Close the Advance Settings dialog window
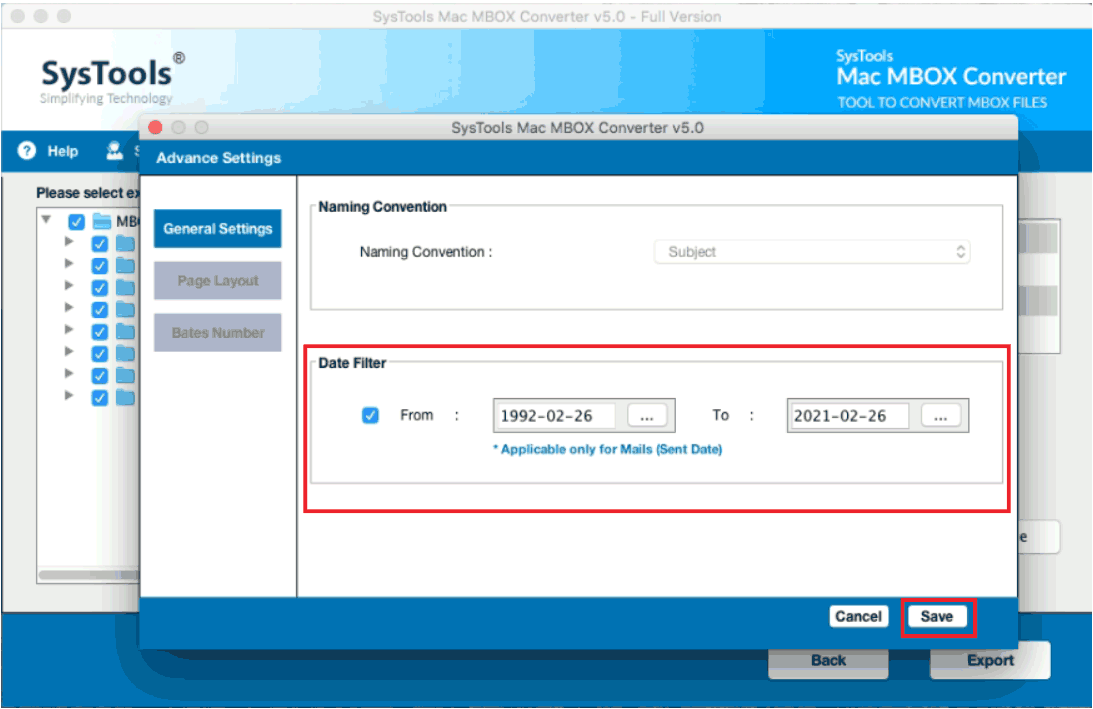Image resolution: width=1093 pixels, height=709 pixels. 155,128
